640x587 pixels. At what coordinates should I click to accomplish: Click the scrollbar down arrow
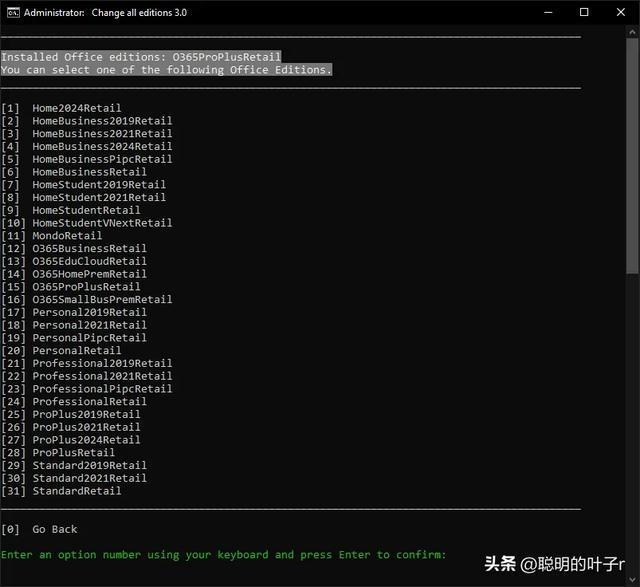tap(633, 580)
